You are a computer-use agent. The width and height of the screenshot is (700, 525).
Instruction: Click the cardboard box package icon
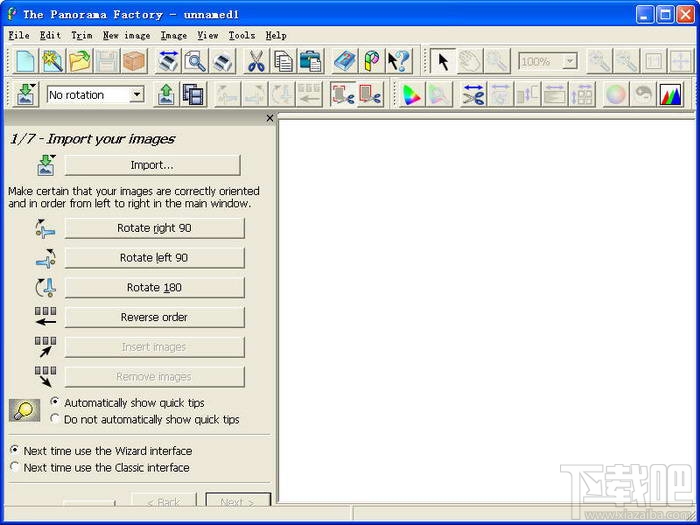134,61
